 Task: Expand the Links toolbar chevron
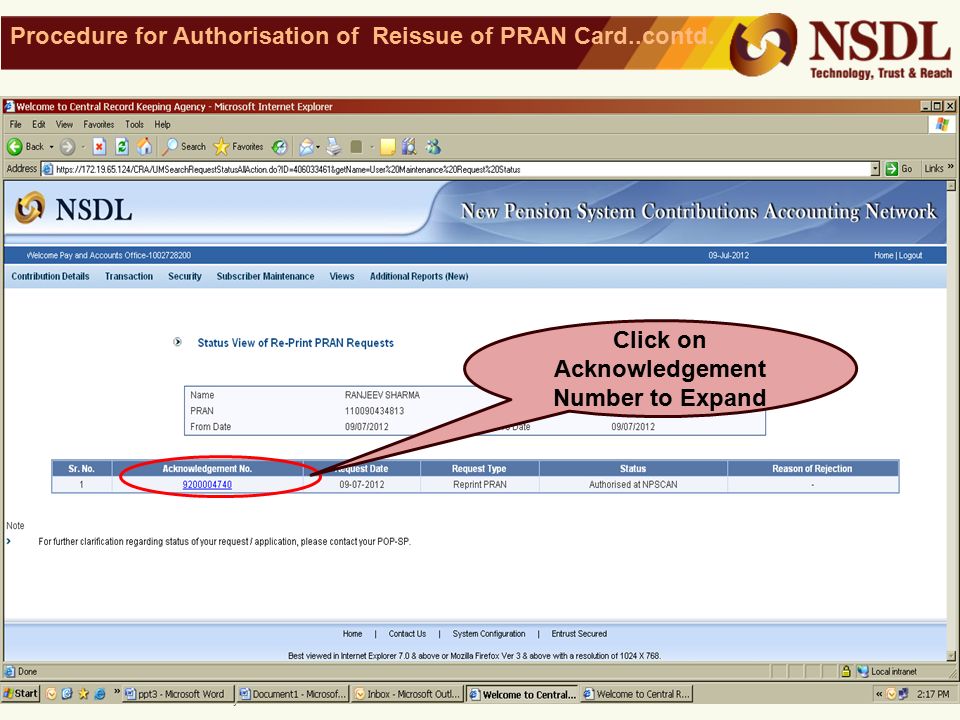click(x=950, y=167)
